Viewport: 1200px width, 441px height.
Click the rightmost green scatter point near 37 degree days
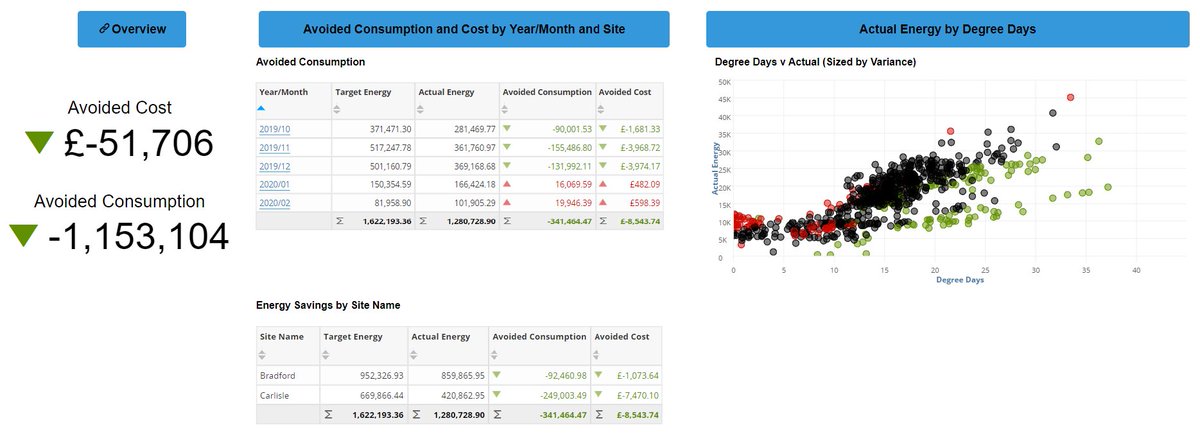pos(1107,187)
